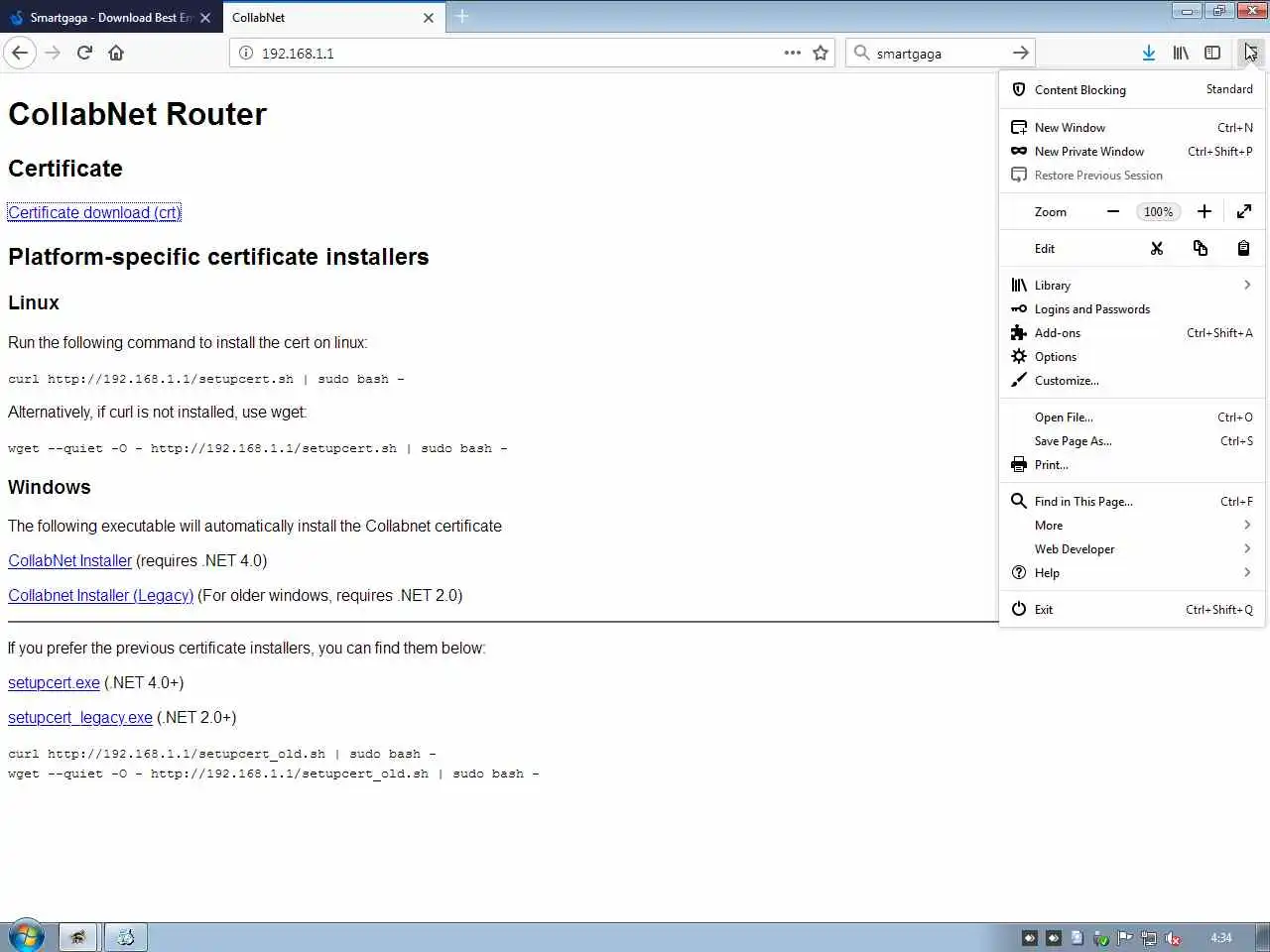Image resolution: width=1270 pixels, height=952 pixels.
Task: Click the wget setupcert.sh command text
Action: click(x=258, y=448)
